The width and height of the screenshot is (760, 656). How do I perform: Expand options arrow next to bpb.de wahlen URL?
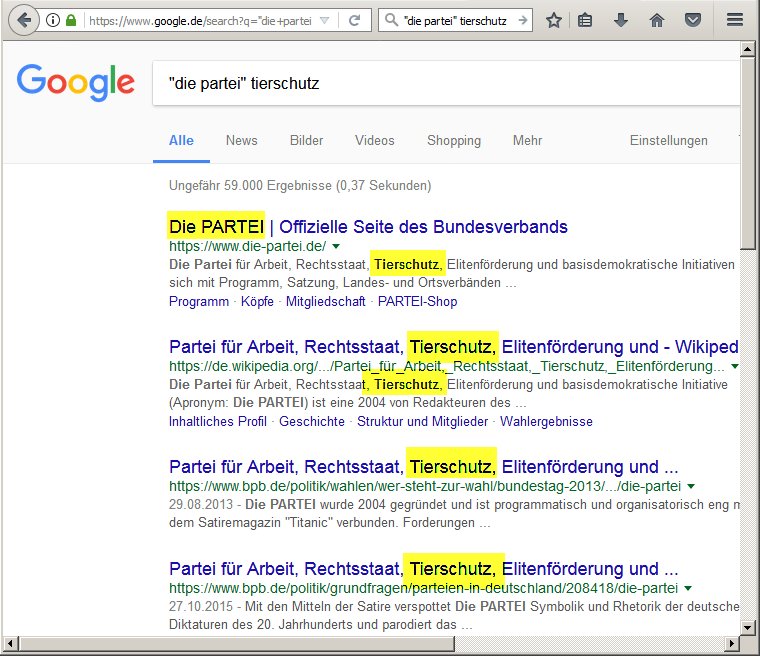pyautogui.click(x=690, y=487)
